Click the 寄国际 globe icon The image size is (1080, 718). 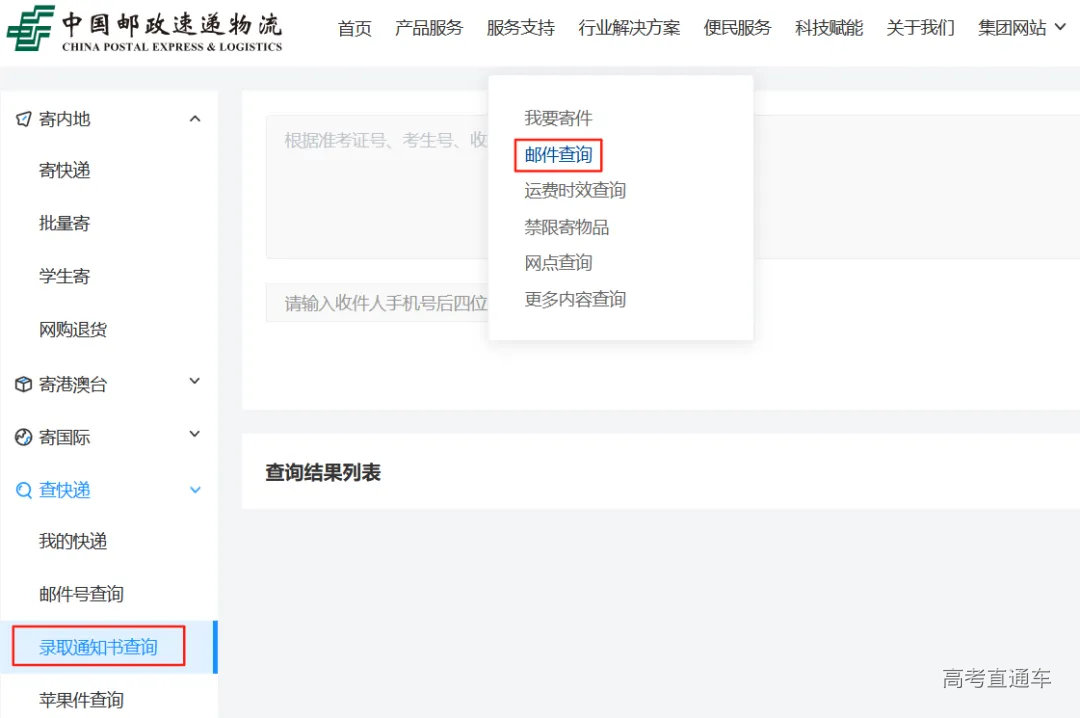click(x=24, y=436)
